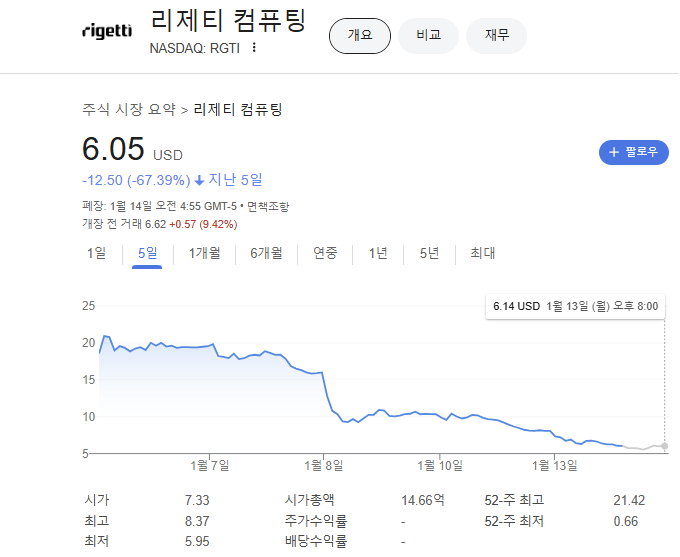Switch chart to 6개월 range
Screen dimensions: 680x557
point(266,253)
